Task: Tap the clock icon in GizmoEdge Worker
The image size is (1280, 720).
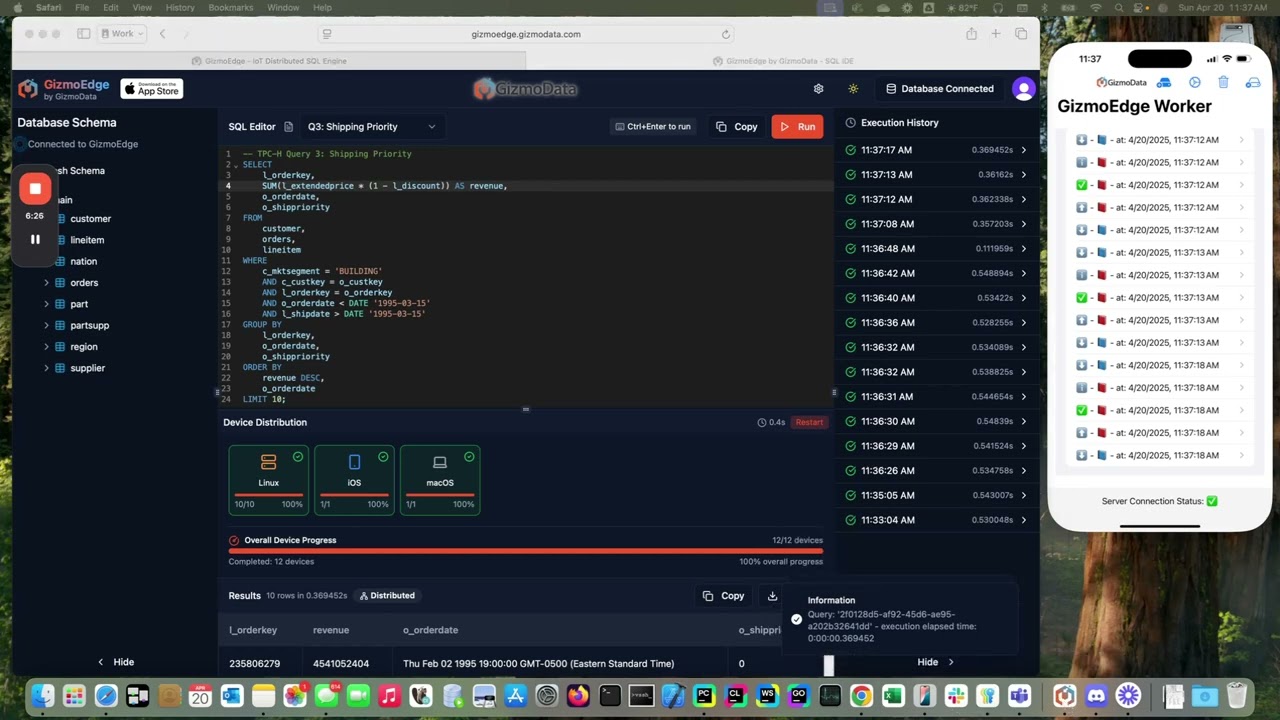Action: click(x=1194, y=82)
